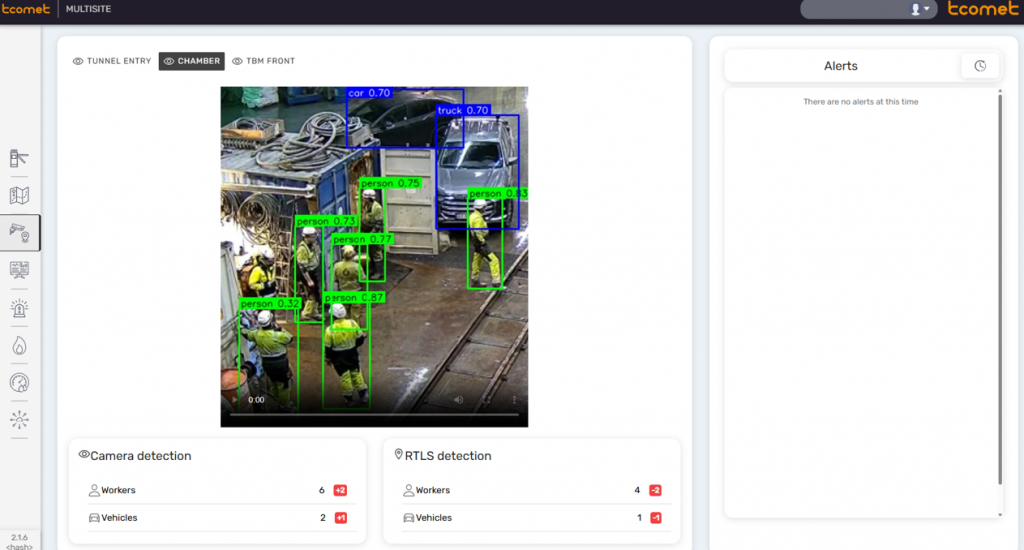Viewport: 1024px width, 550px height.
Task: Open the gauge meter sidebar icon
Action: point(19,382)
